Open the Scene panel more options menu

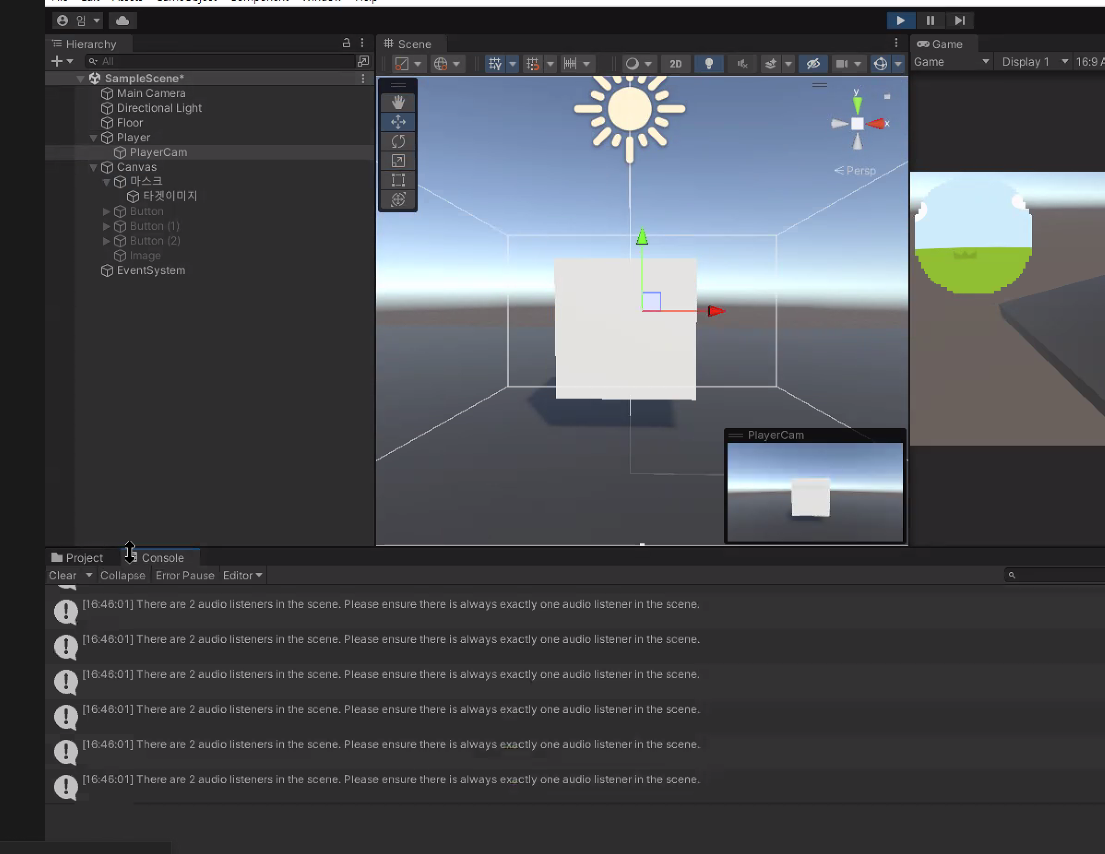tap(896, 43)
